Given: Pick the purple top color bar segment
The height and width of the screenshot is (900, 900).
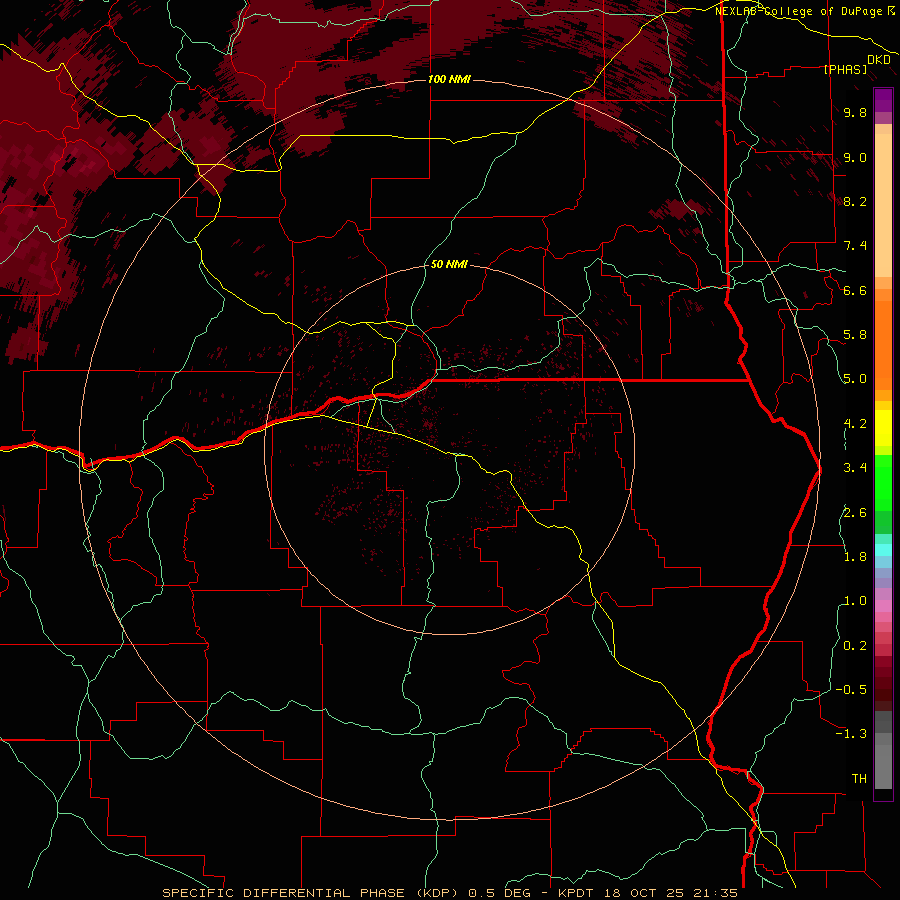Looking at the screenshot, I should [883, 100].
